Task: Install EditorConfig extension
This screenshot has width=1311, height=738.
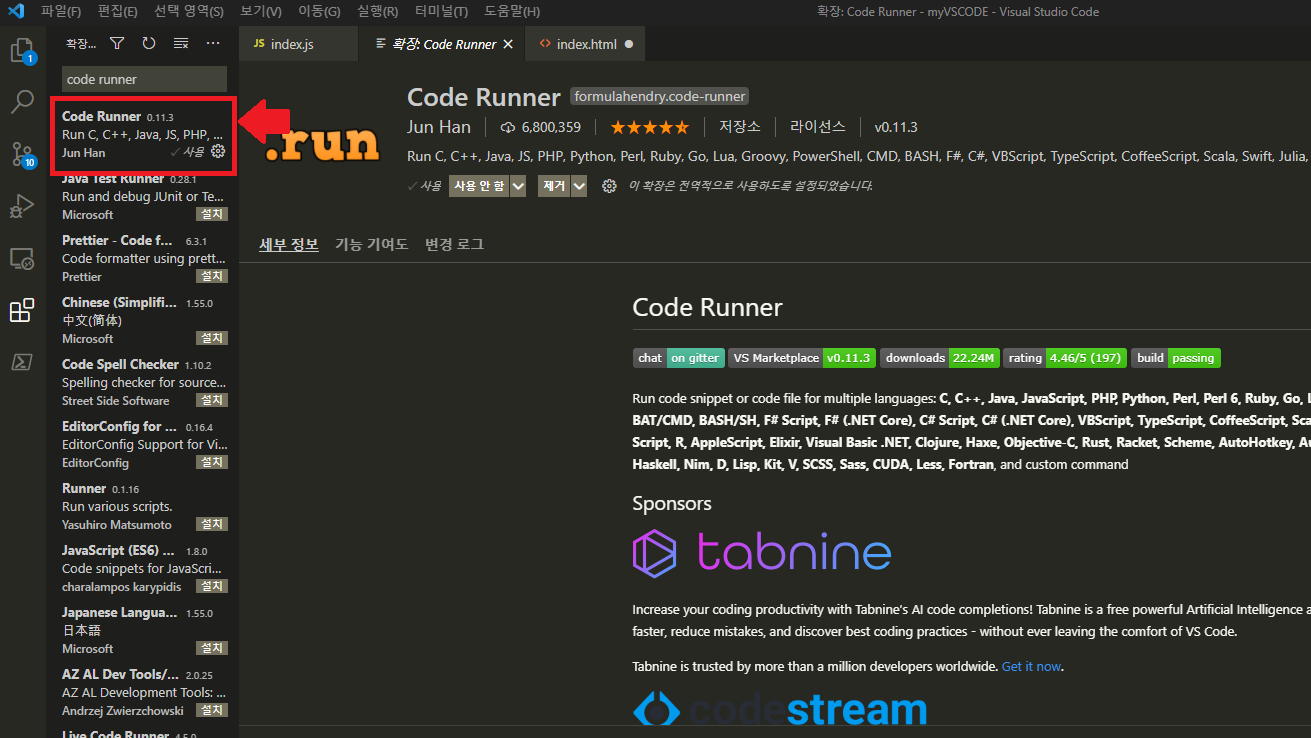Action: (212, 463)
